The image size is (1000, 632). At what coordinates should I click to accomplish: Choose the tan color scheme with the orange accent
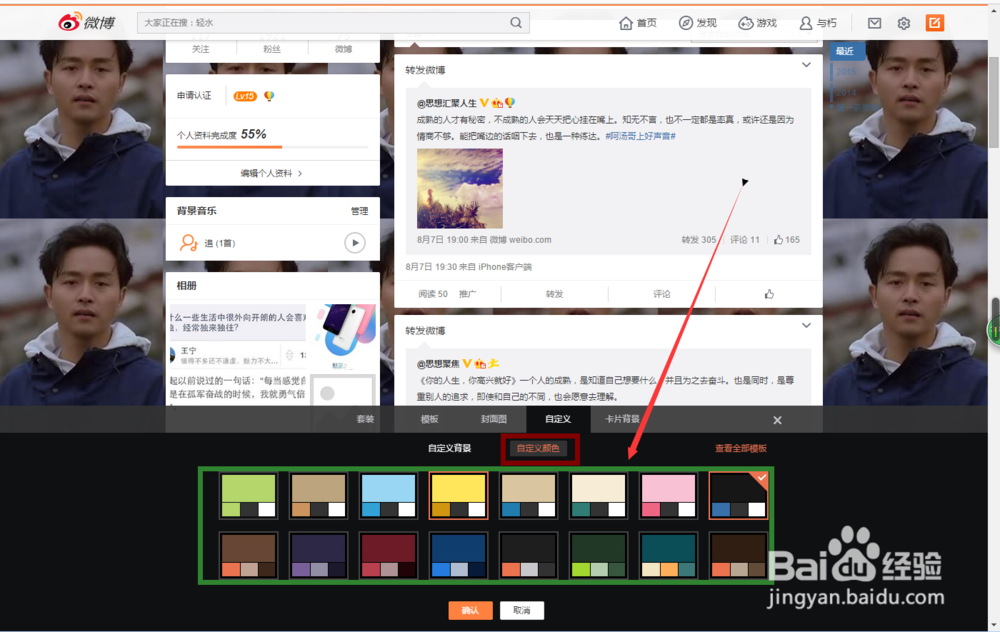point(318,496)
